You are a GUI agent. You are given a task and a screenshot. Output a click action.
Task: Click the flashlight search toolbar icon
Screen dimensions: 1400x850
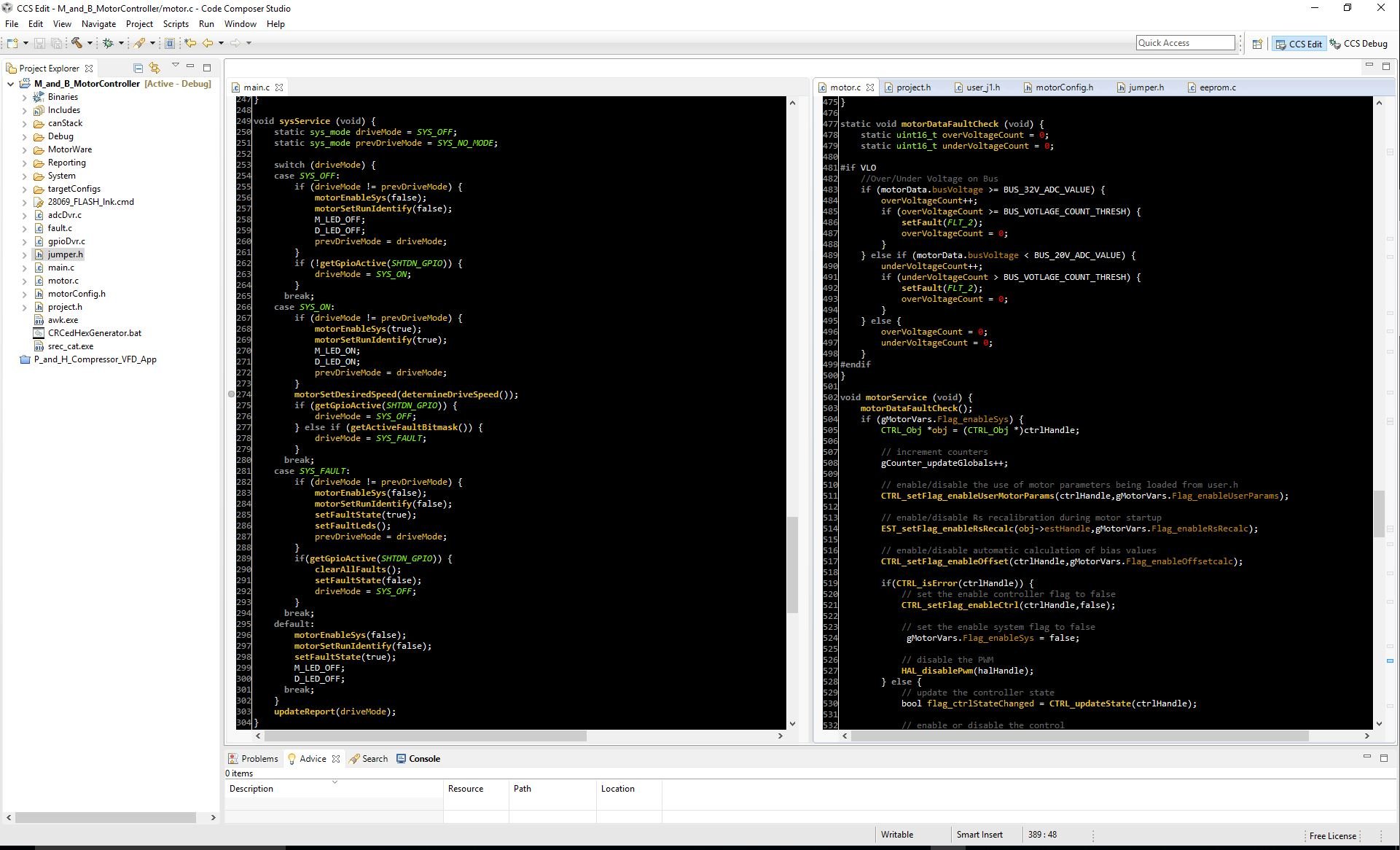click(139, 43)
